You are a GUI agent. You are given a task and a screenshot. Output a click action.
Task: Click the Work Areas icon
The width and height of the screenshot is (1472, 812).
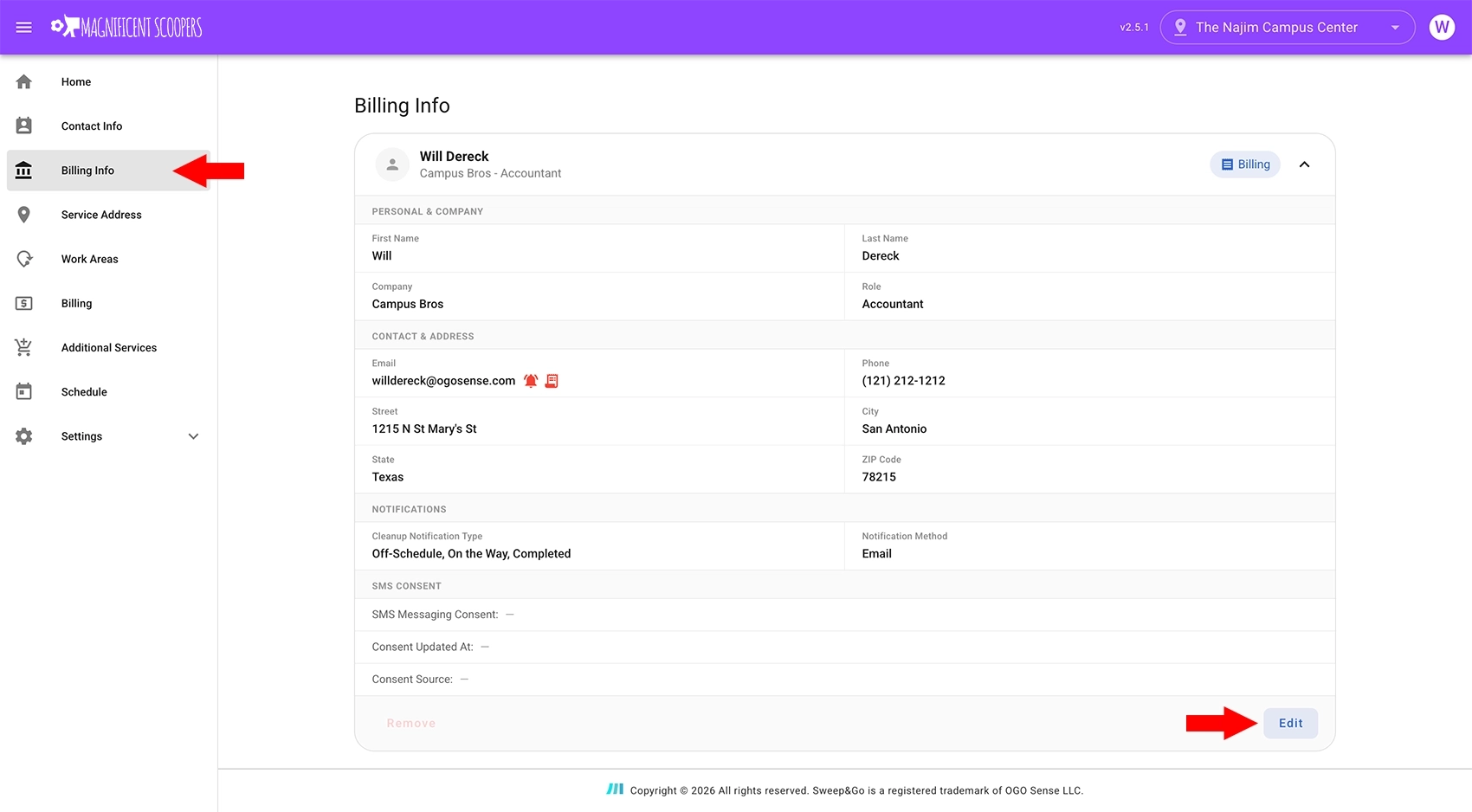pyautogui.click(x=23, y=258)
